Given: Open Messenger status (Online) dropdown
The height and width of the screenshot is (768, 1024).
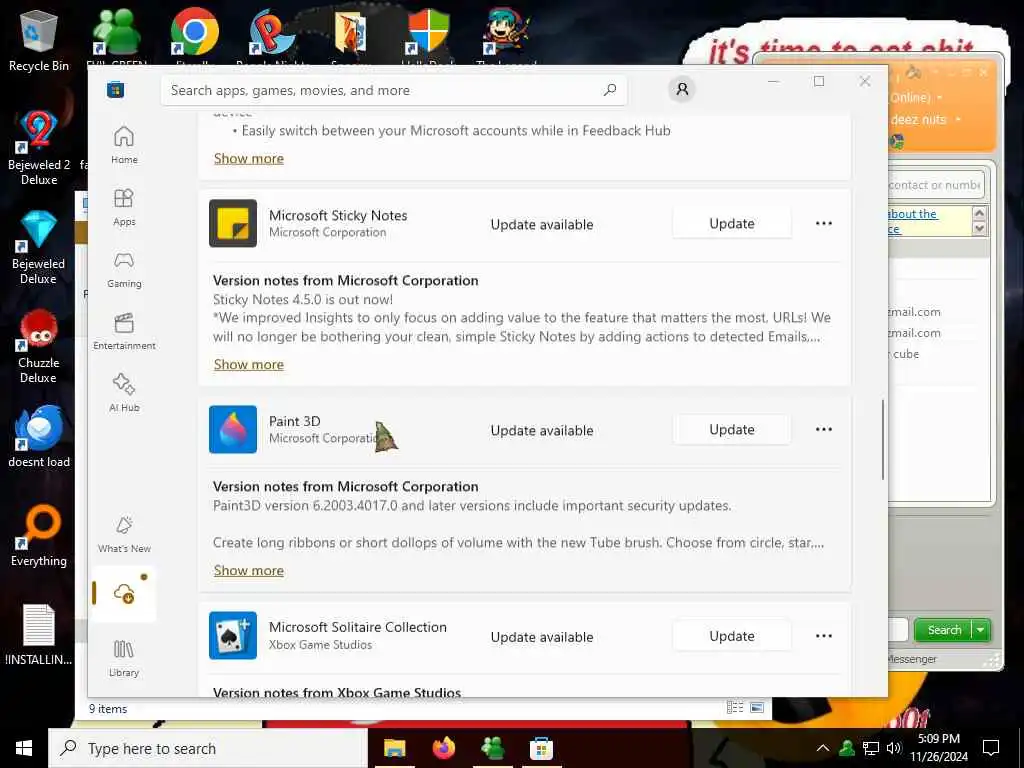Looking at the screenshot, I should pos(940,98).
